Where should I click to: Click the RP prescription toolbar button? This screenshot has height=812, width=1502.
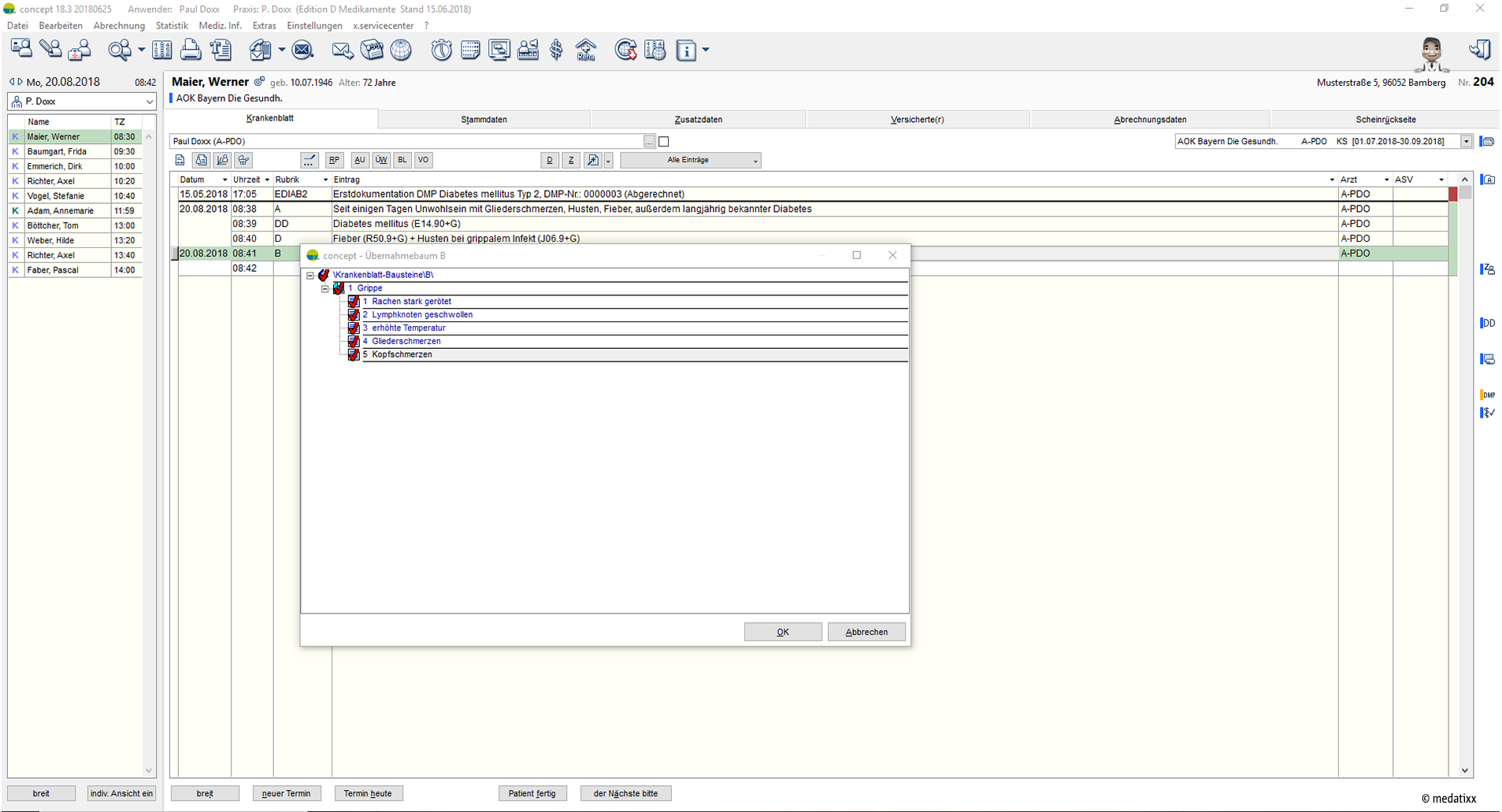pos(334,160)
